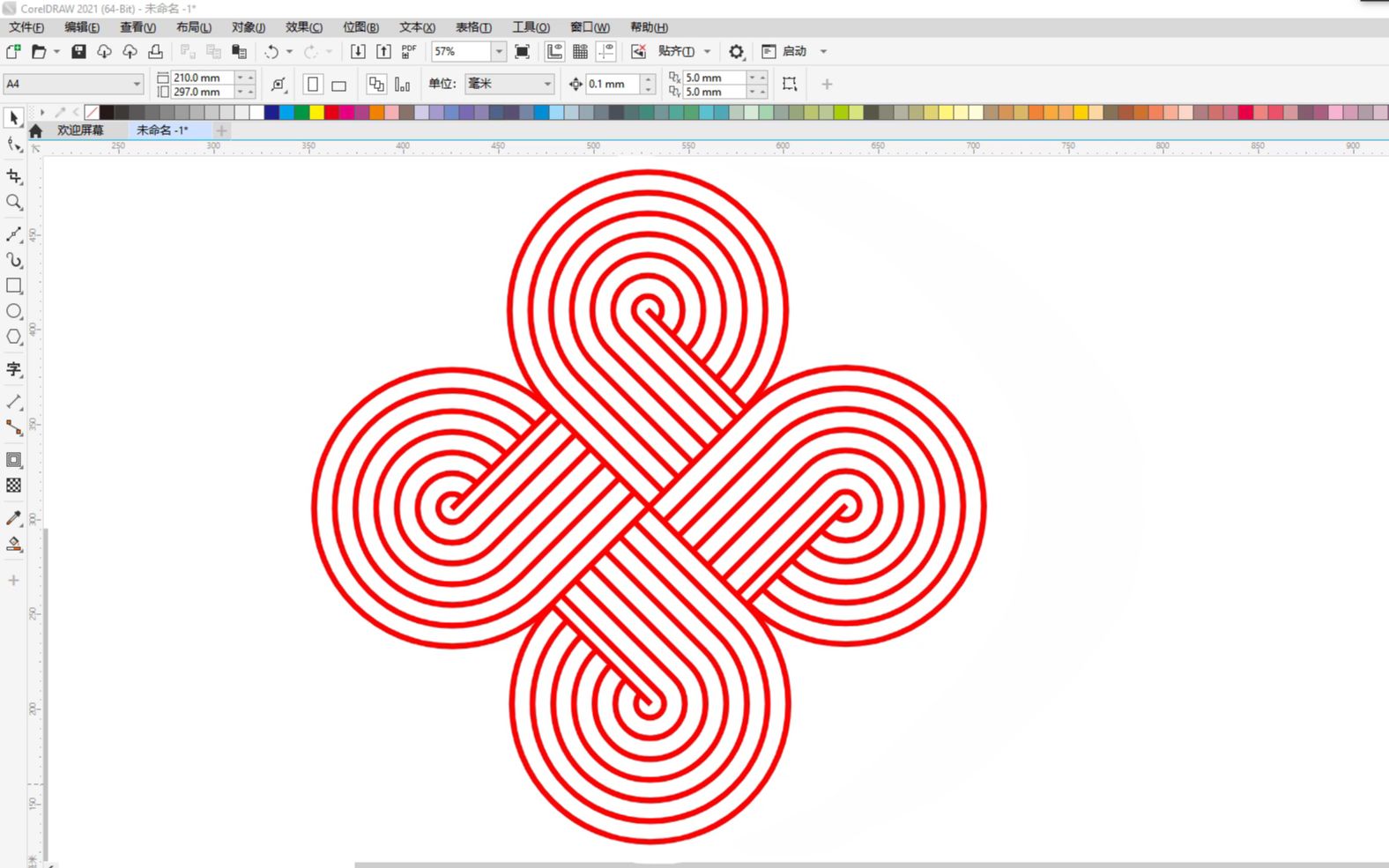The height and width of the screenshot is (868, 1389).
Task: Add a new document tab with plus
Action: 221,130
